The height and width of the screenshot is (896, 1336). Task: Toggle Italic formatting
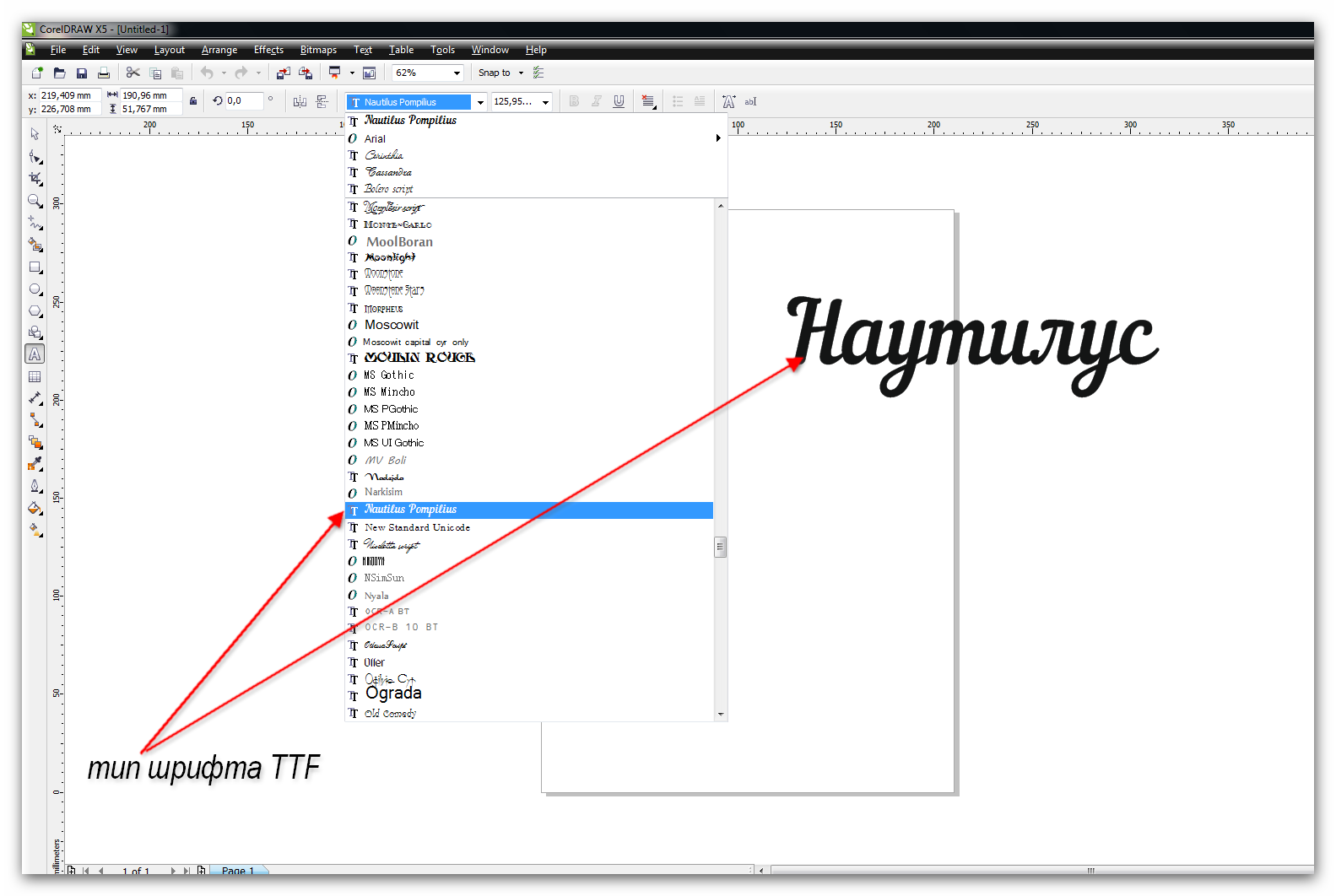pyautogui.click(x=597, y=101)
